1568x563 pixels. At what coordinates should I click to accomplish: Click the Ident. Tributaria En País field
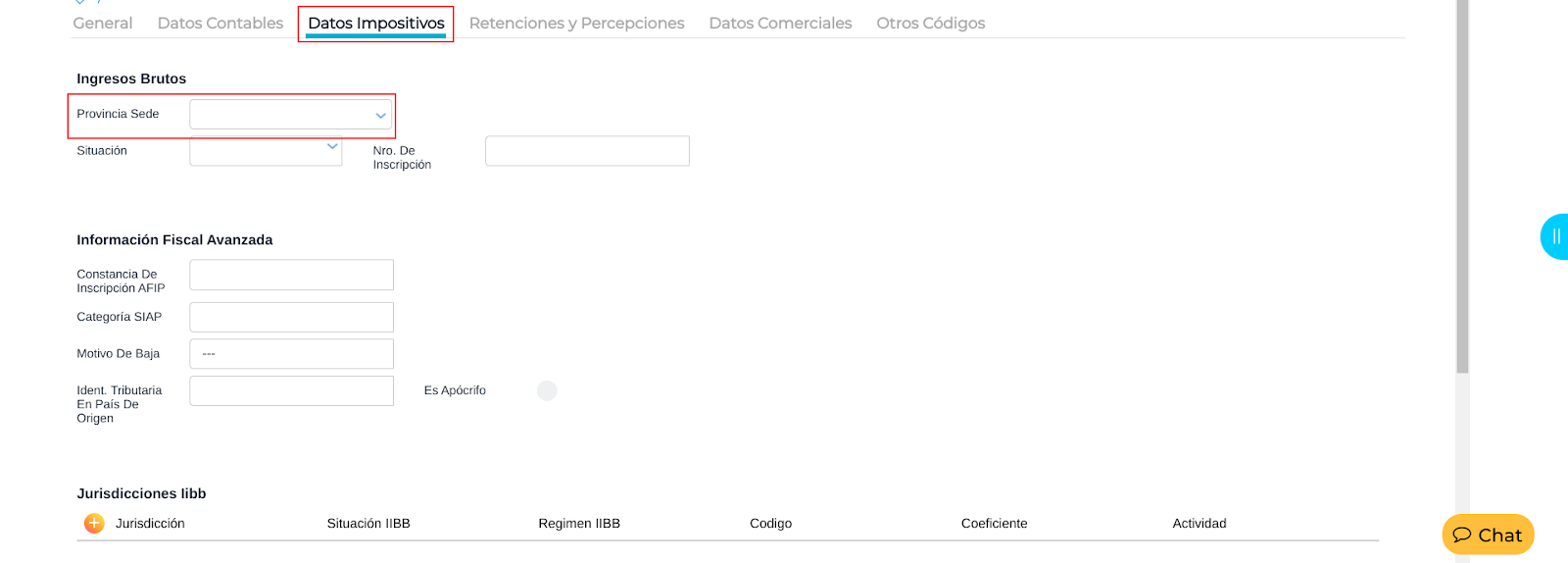tap(291, 390)
